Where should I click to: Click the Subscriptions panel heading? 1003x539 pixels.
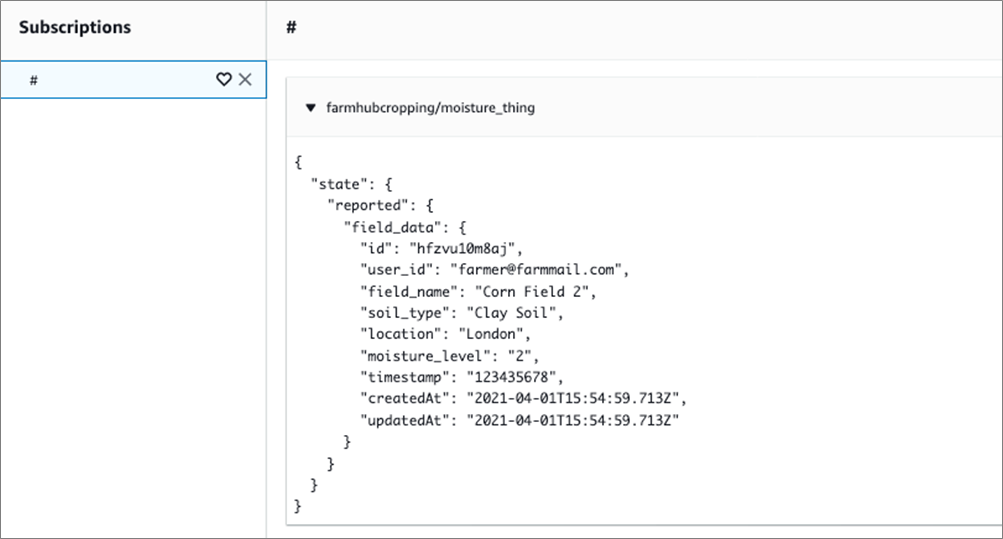click(75, 27)
